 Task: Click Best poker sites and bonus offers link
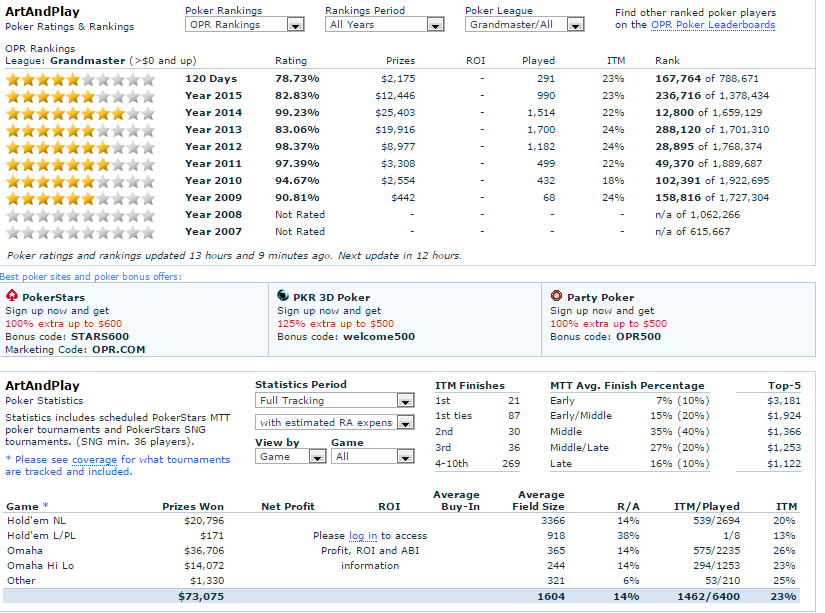click(x=91, y=277)
